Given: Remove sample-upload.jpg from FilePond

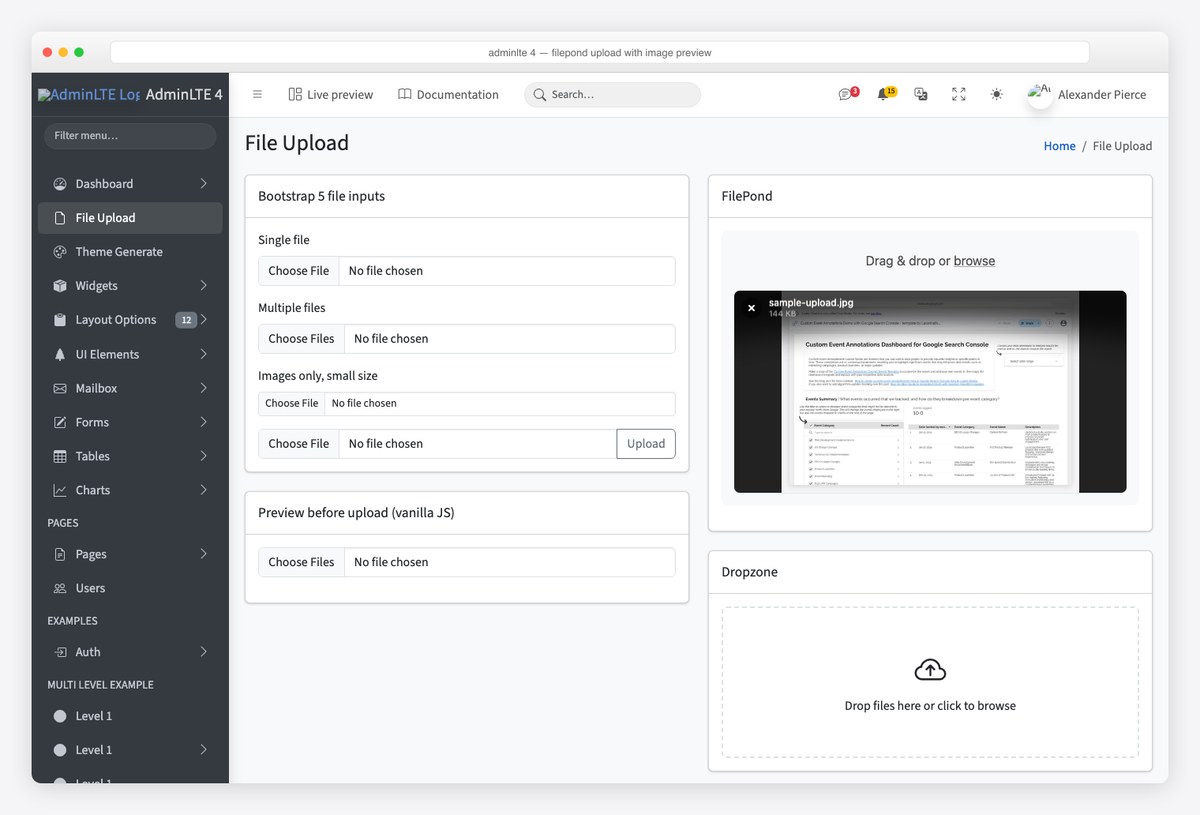Looking at the screenshot, I should pyautogui.click(x=752, y=308).
